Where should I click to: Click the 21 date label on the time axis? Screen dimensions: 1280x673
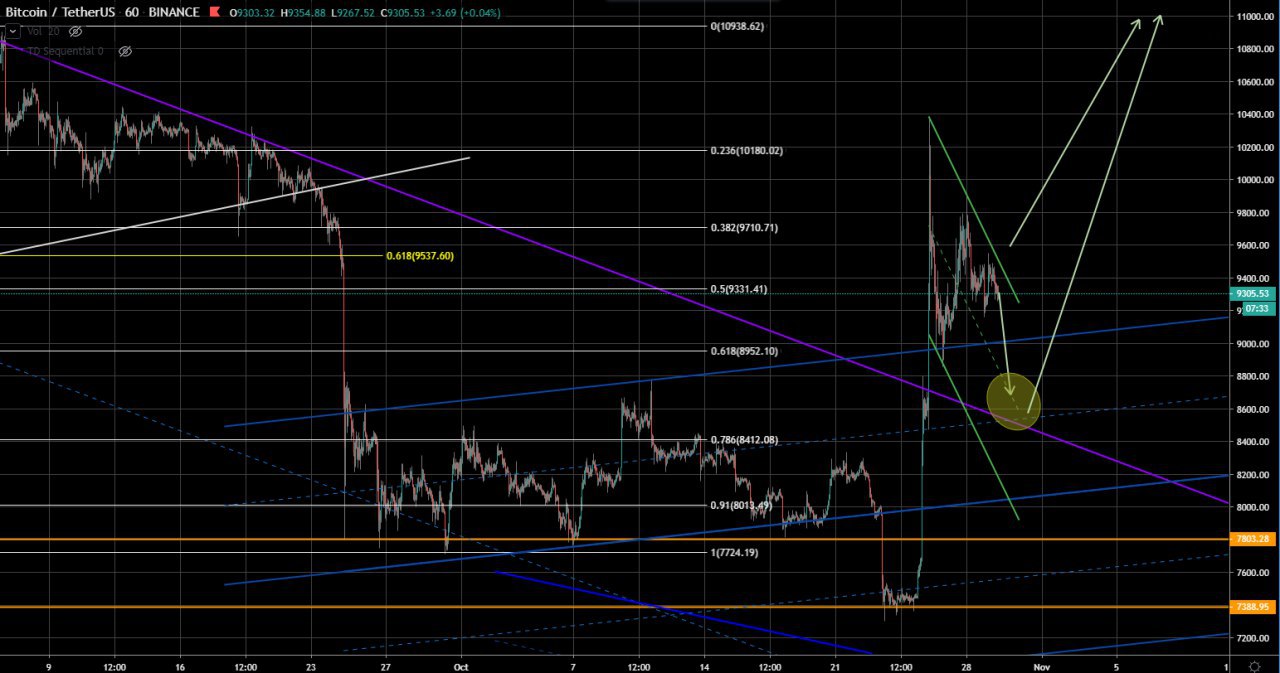(836, 665)
